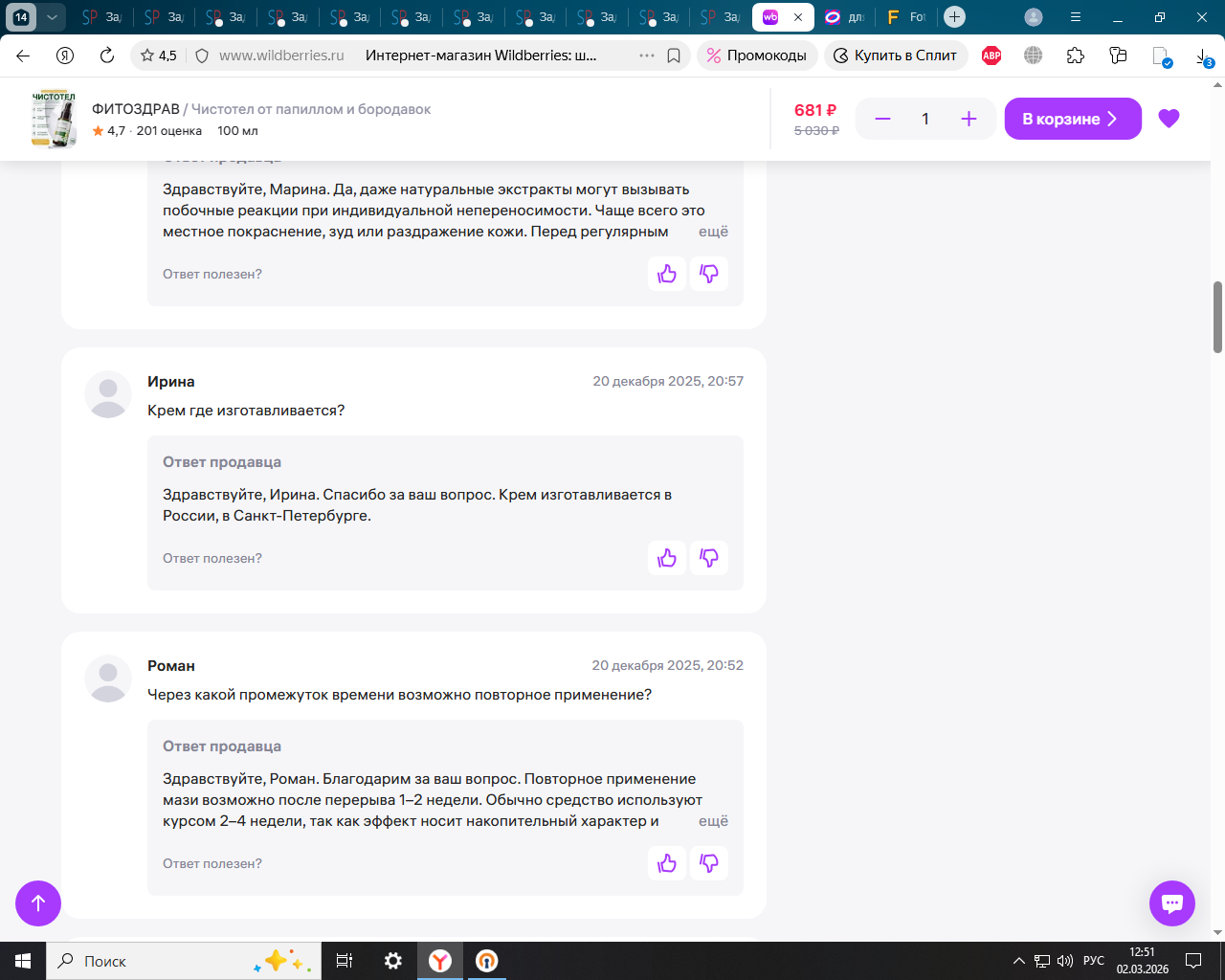
Task: Switch the РУС keyboard language
Action: pos(1094,961)
